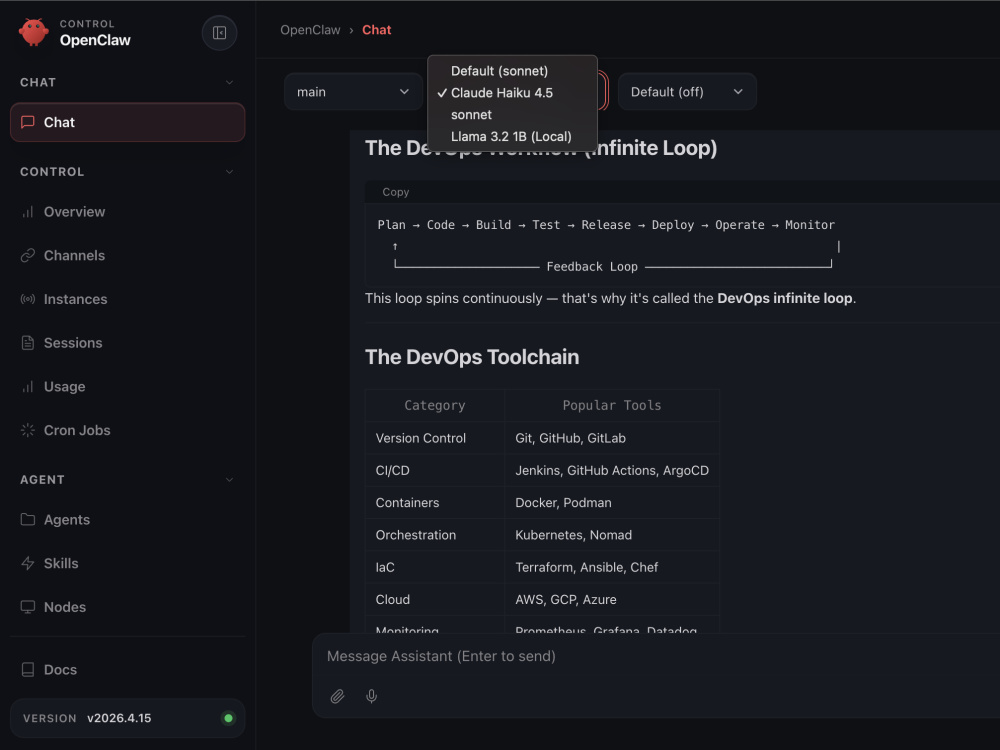1000x750 pixels.
Task: Open the Instances page
Action: click(128, 299)
